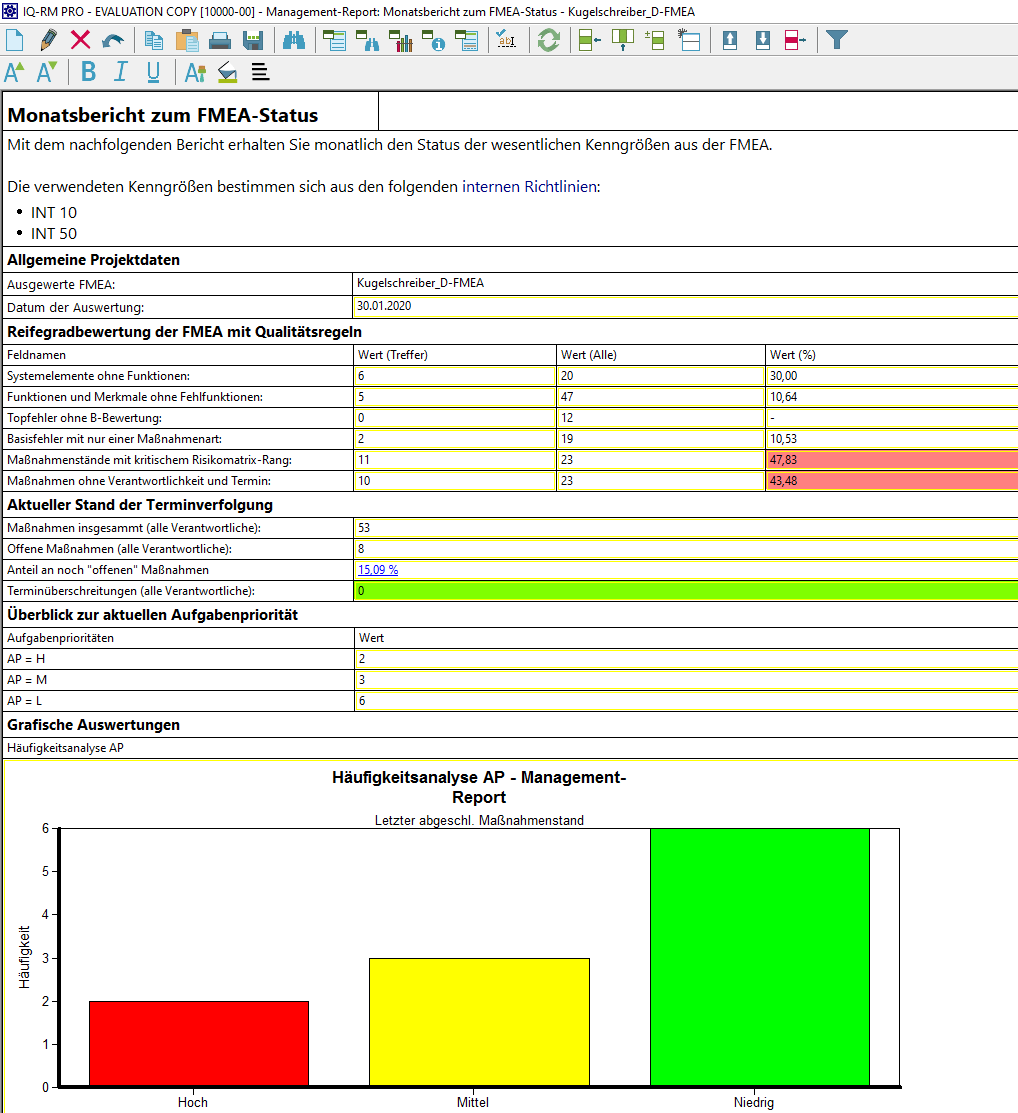Click the red X delete icon
This screenshot has width=1018, height=1113.
click(81, 40)
